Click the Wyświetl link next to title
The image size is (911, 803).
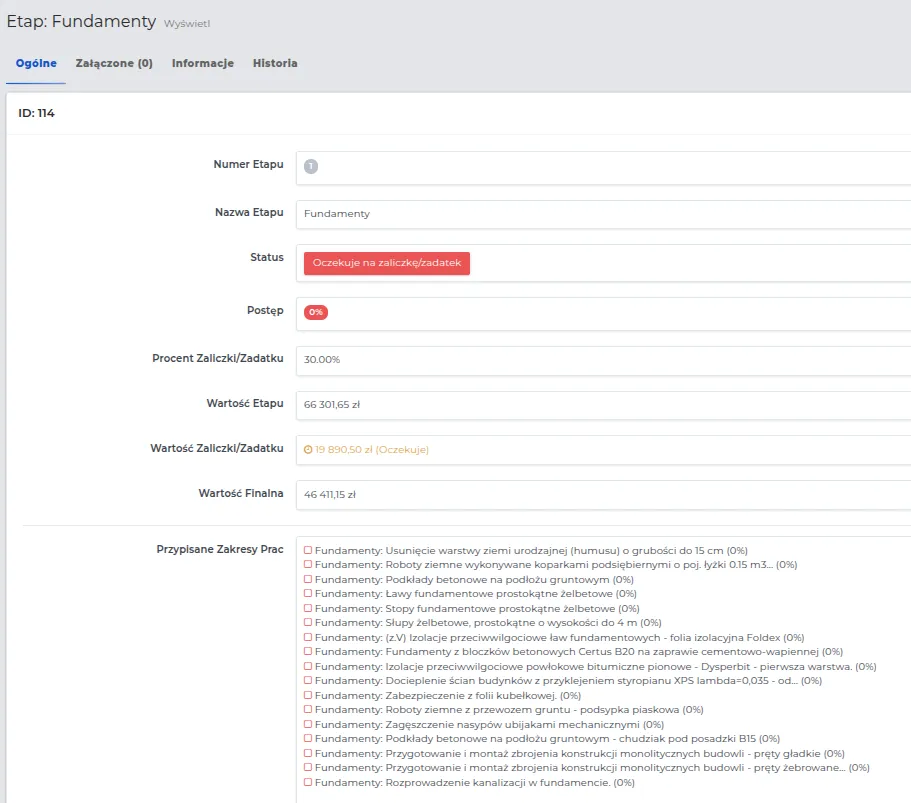[187, 22]
